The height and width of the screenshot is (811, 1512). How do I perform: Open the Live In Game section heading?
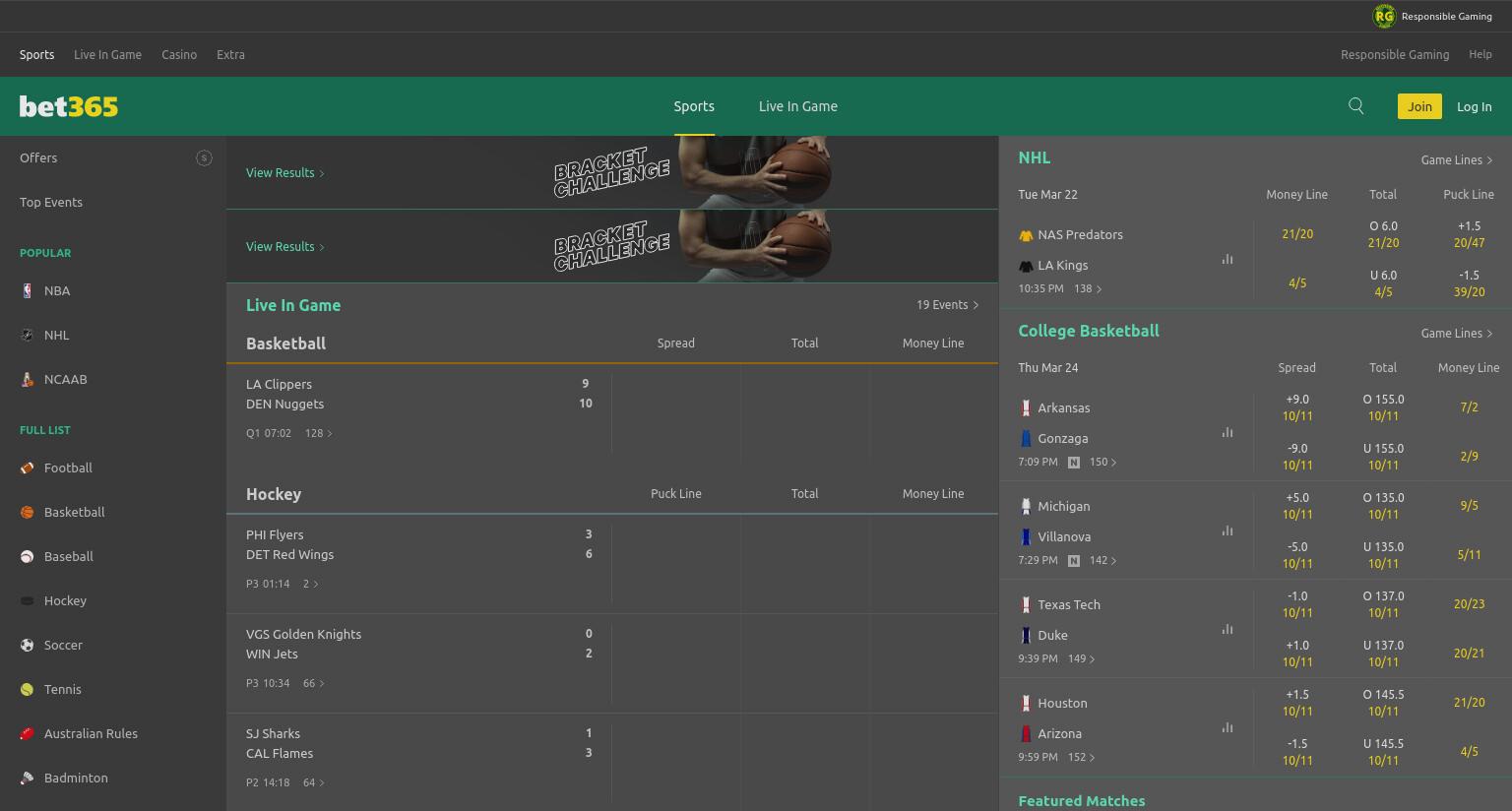click(x=293, y=305)
